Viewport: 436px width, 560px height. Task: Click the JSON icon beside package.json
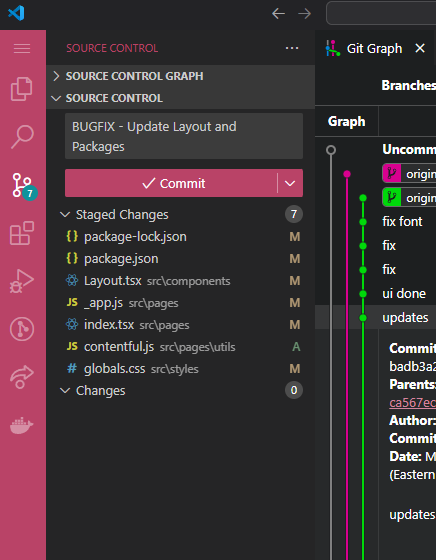coord(72,258)
